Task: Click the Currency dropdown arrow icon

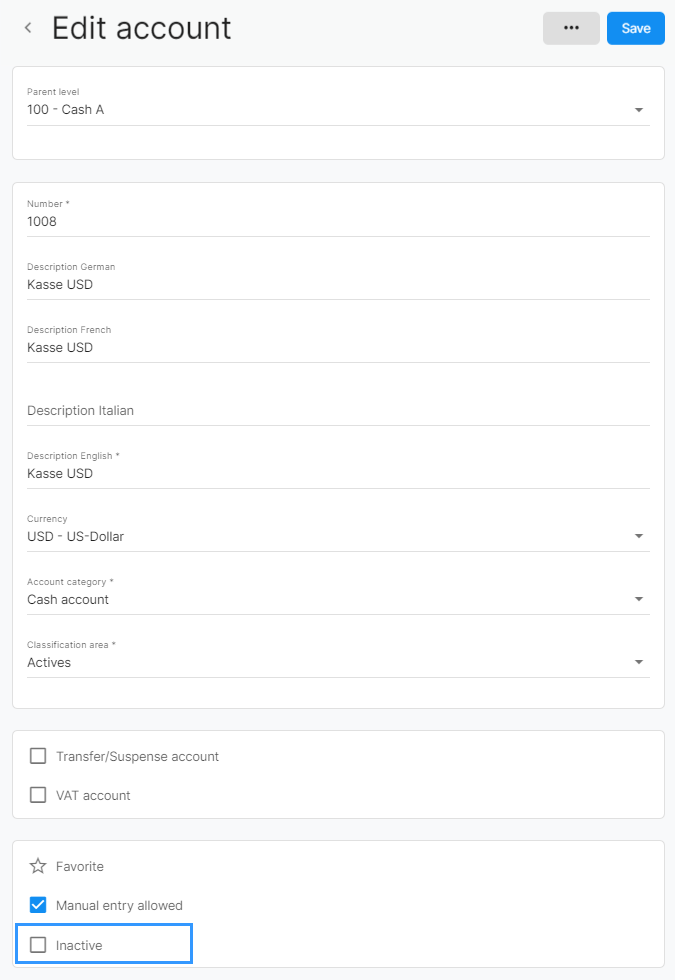Action: pyautogui.click(x=639, y=536)
